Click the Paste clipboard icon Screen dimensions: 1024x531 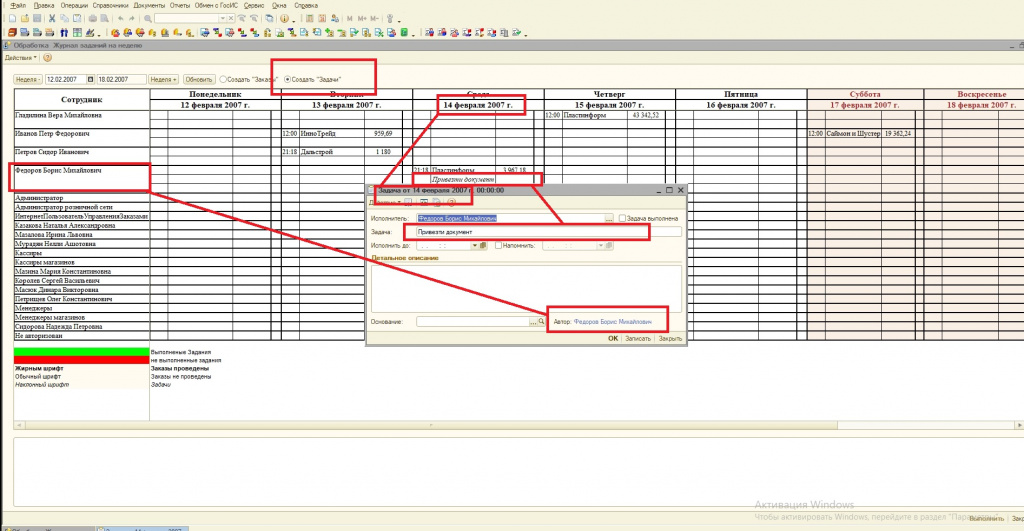77,18
